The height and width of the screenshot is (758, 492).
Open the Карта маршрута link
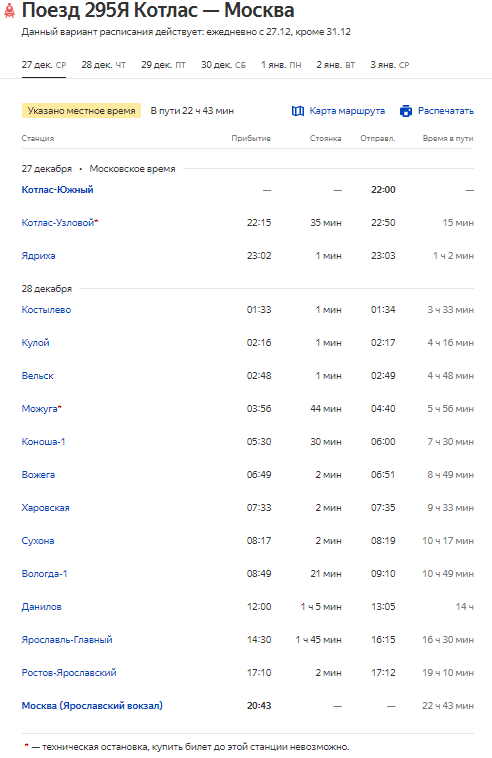(x=347, y=111)
